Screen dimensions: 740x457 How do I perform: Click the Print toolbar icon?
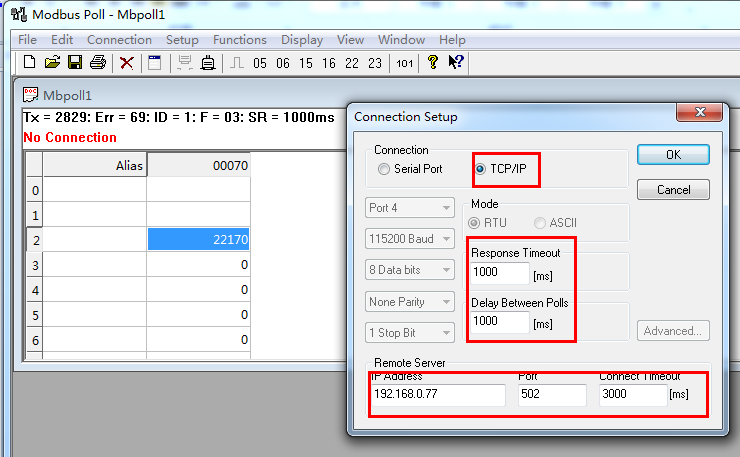click(x=97, y=63)
